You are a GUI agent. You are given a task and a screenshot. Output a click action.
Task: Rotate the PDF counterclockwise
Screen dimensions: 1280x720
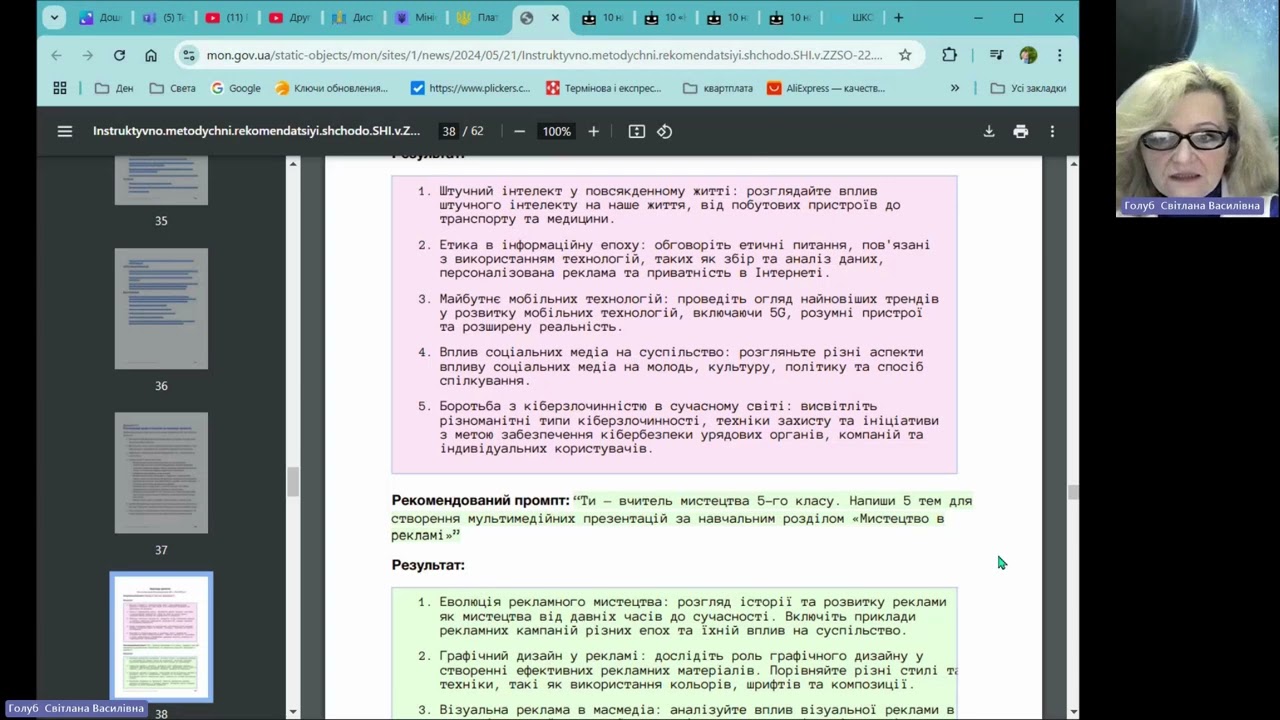pyautogui.click(x=664, y=131)
